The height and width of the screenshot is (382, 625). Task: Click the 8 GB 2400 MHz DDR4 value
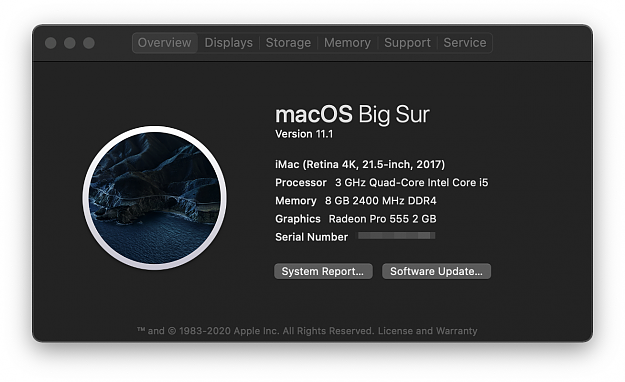point(381,201)
